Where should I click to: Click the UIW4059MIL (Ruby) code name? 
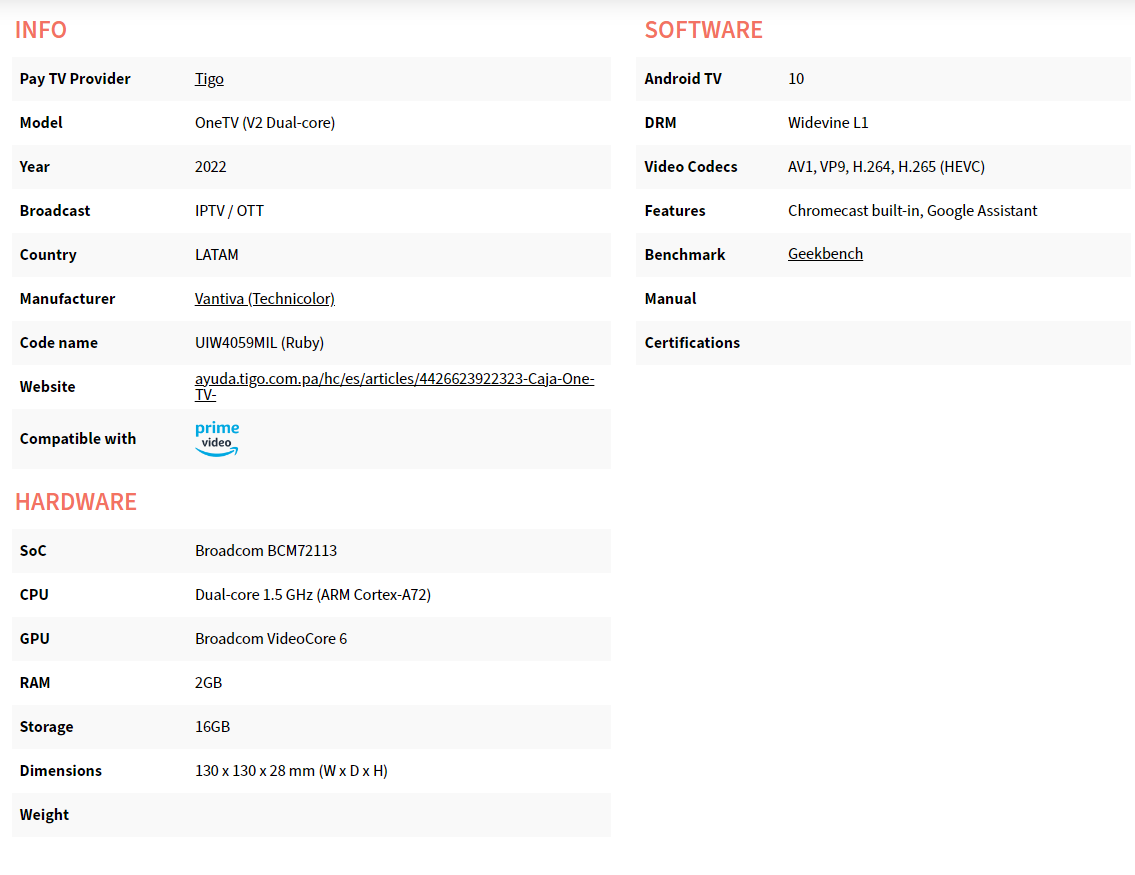259,343
